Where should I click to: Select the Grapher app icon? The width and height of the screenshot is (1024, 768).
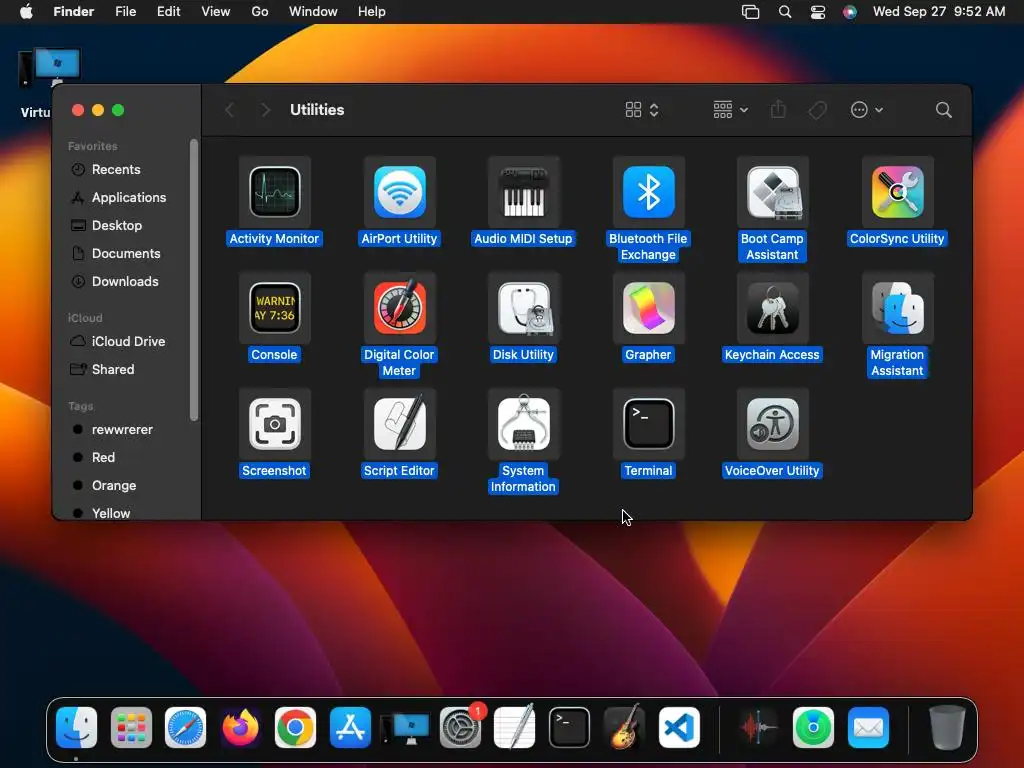coord(648,308)
